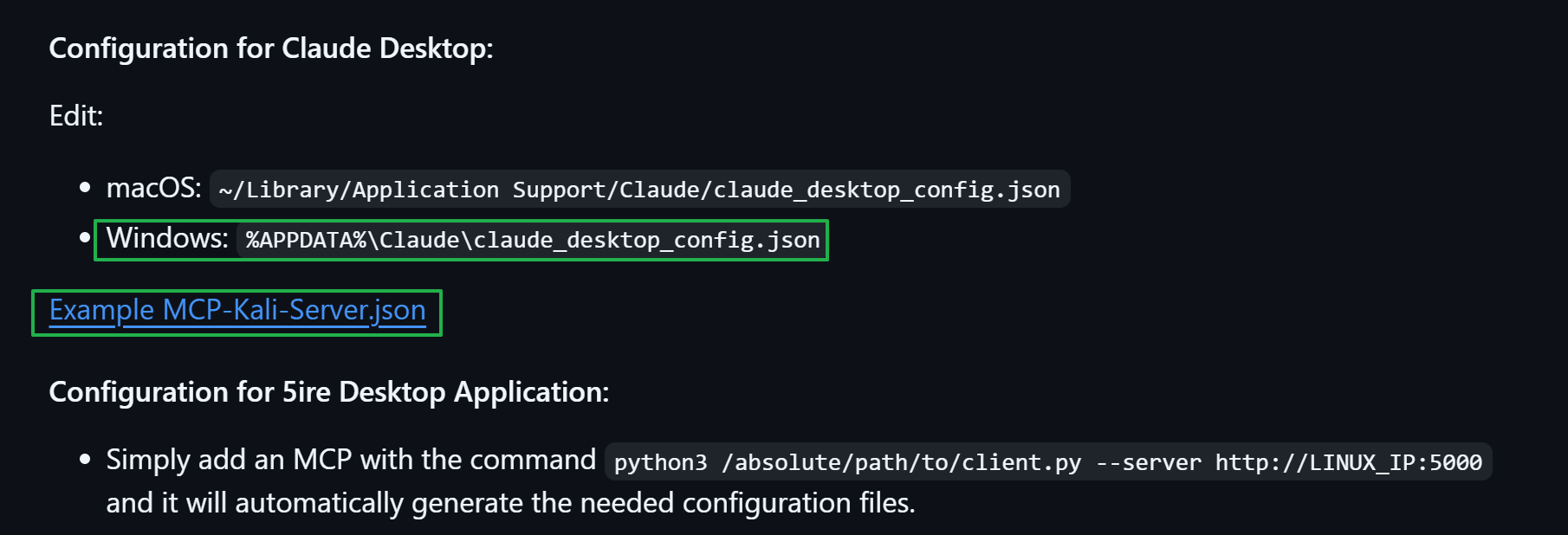This screenshot has height=535, width=1568.
Task: Click the "macOS:" label
Action: [x=153, y=188]
